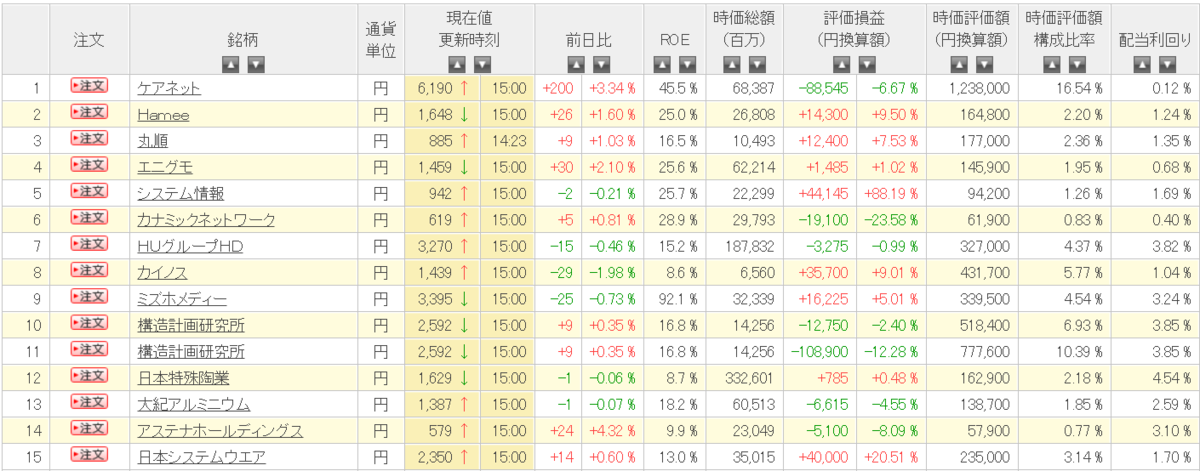1200x471 pixels.
Task: Click 注文 button in row 10 構造計画研究所
Action: [x=89, y=323]
